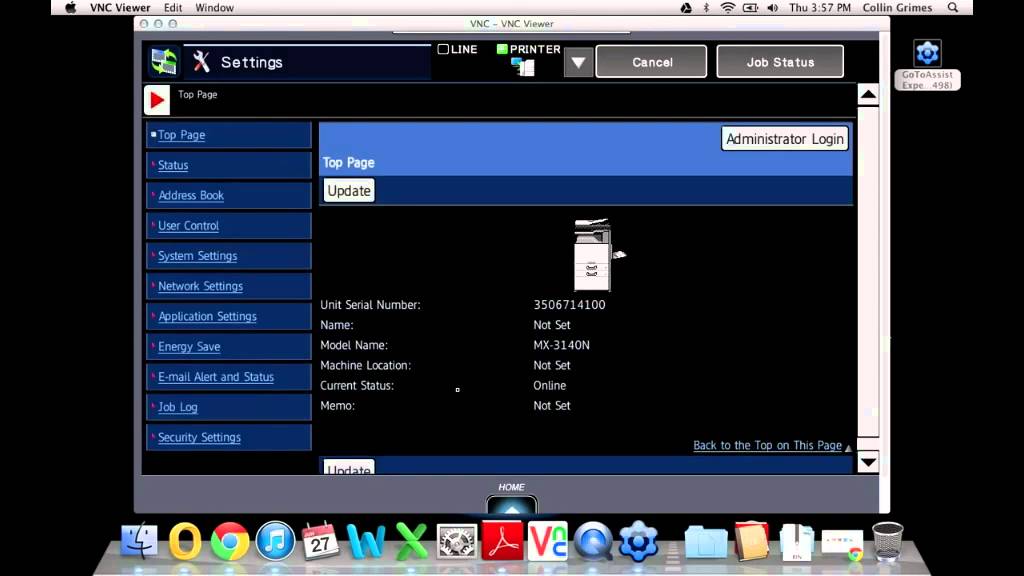Open the User Control sidebar link
Viewport: 1024px width, 576px height.
tap(188, 226)
